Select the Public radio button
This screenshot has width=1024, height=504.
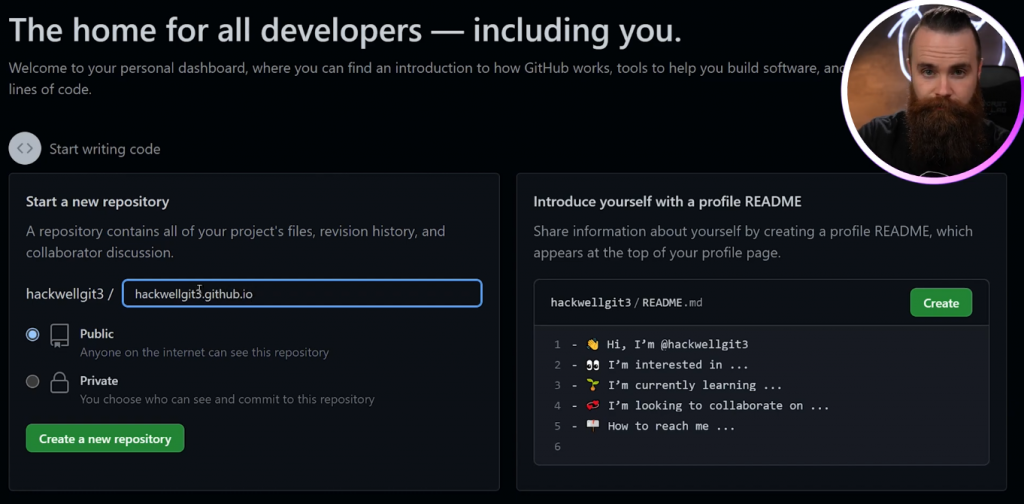coord(33,334)
